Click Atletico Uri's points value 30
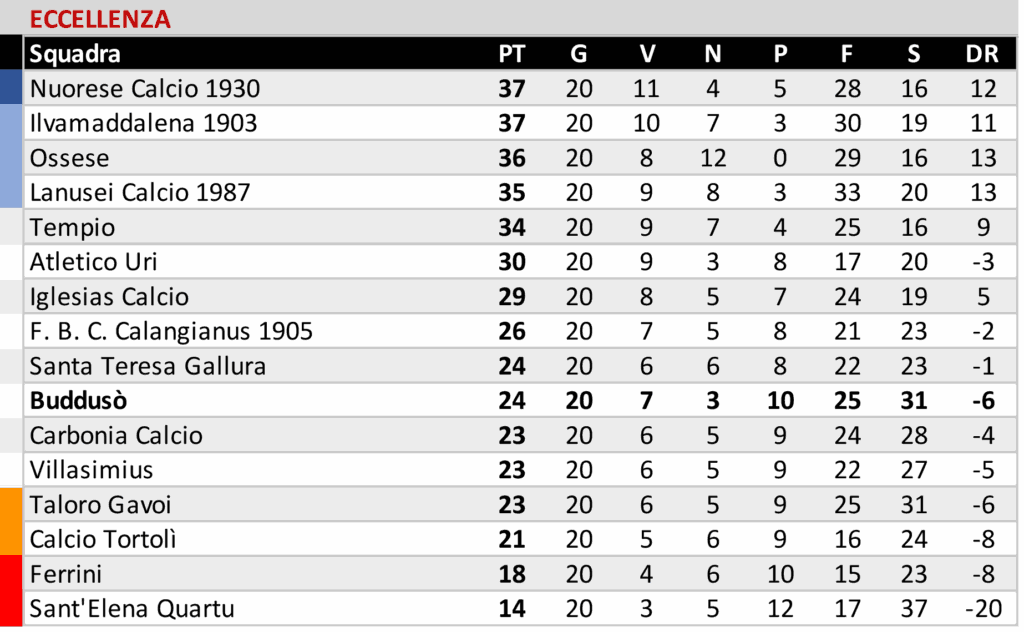Image resolution: width=1024 pixels, height=632 pixels. [511, 262]
